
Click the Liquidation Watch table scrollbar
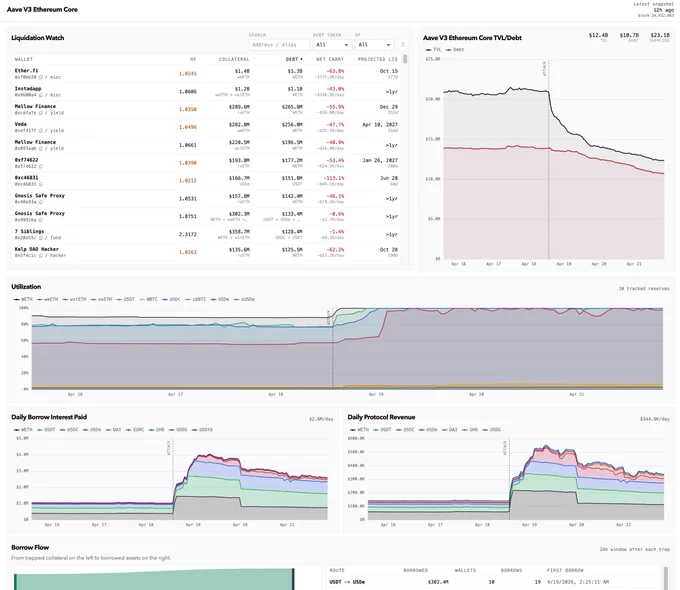pyautogui.click(x=405, y=59)
